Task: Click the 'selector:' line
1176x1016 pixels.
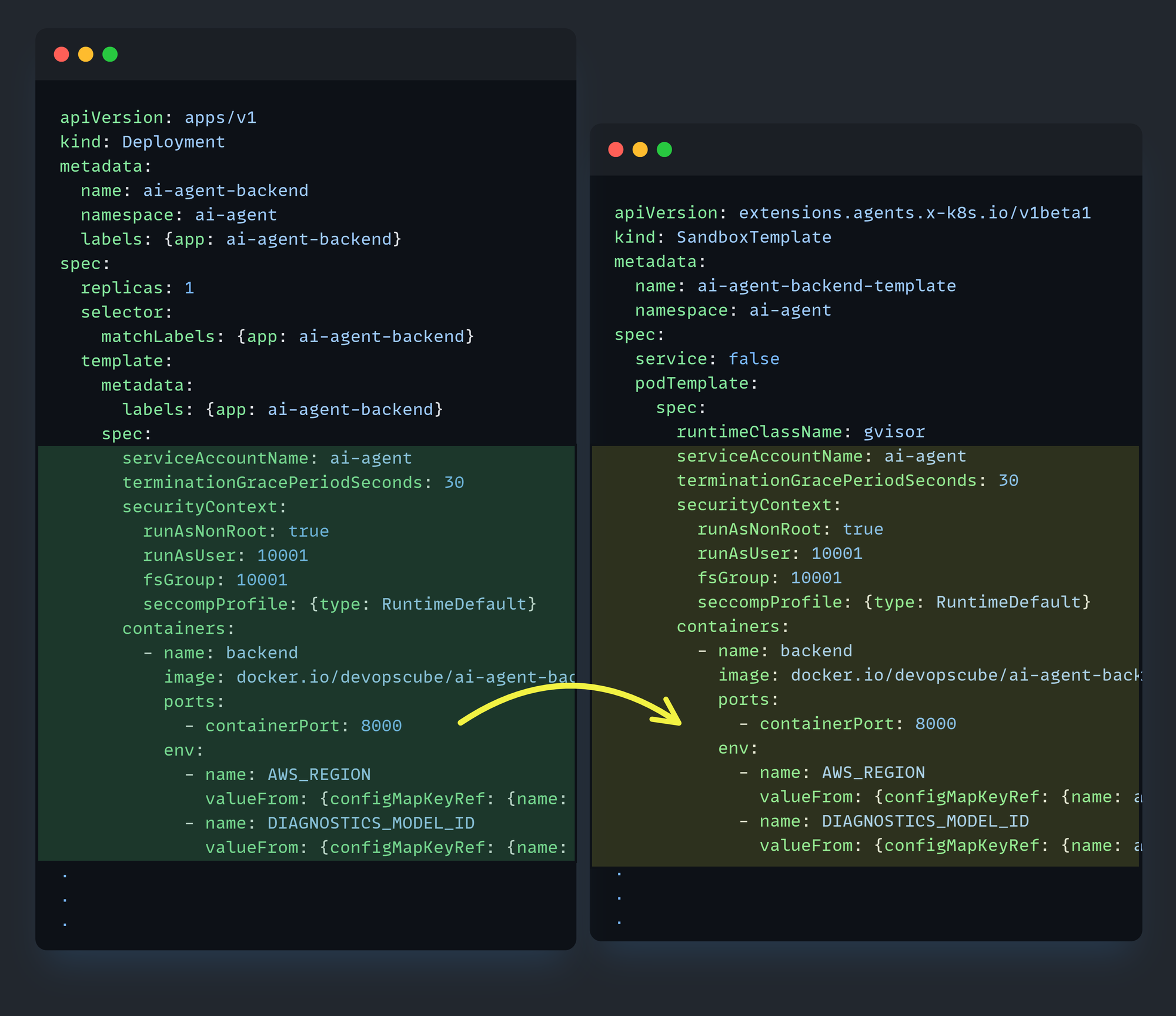Action: pos(126,312)
